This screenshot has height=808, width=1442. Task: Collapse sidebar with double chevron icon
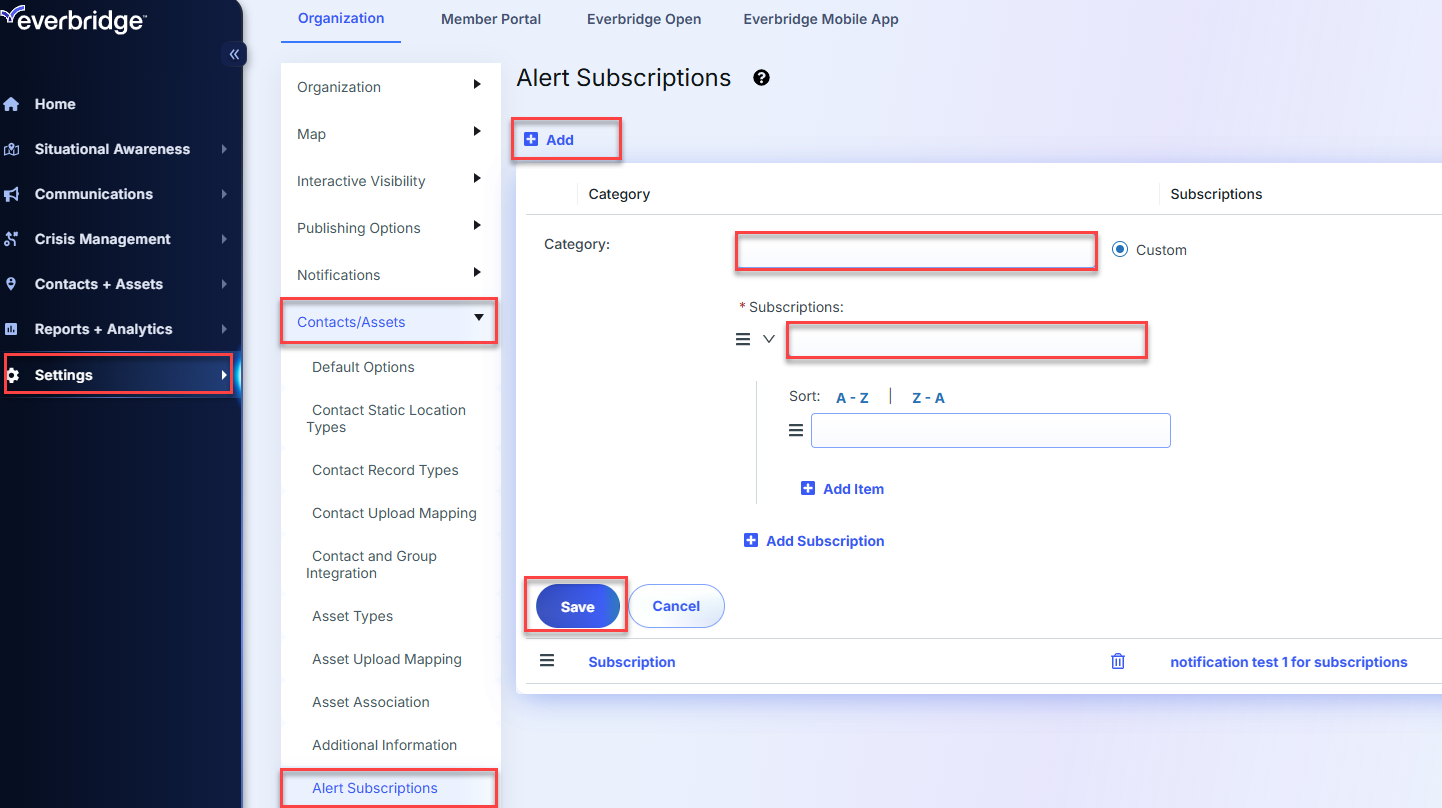pyautogui.click(x=234, y=54)
